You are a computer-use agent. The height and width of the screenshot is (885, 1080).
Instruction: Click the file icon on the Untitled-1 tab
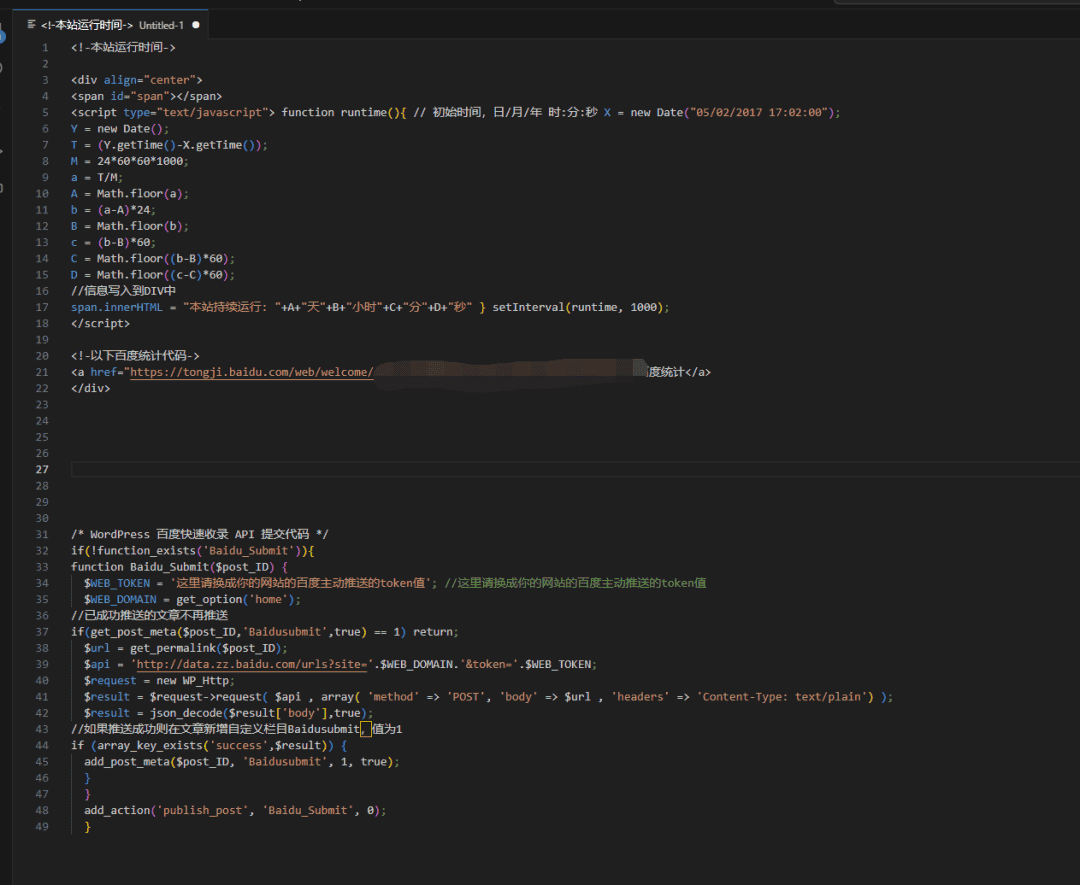[x=32, y=24]
